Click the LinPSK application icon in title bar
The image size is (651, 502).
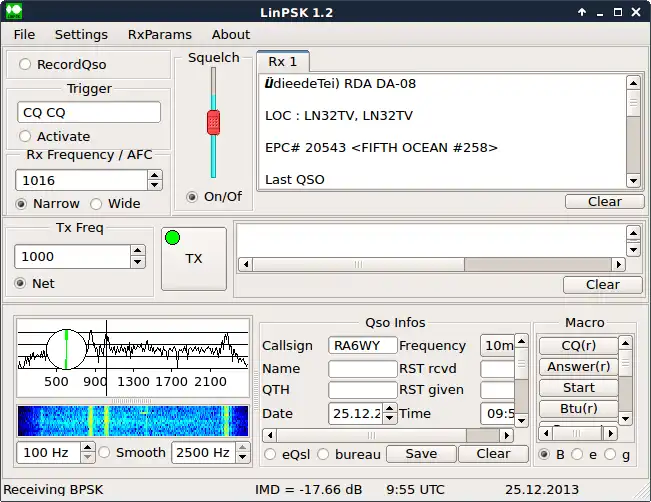point(14,11)
